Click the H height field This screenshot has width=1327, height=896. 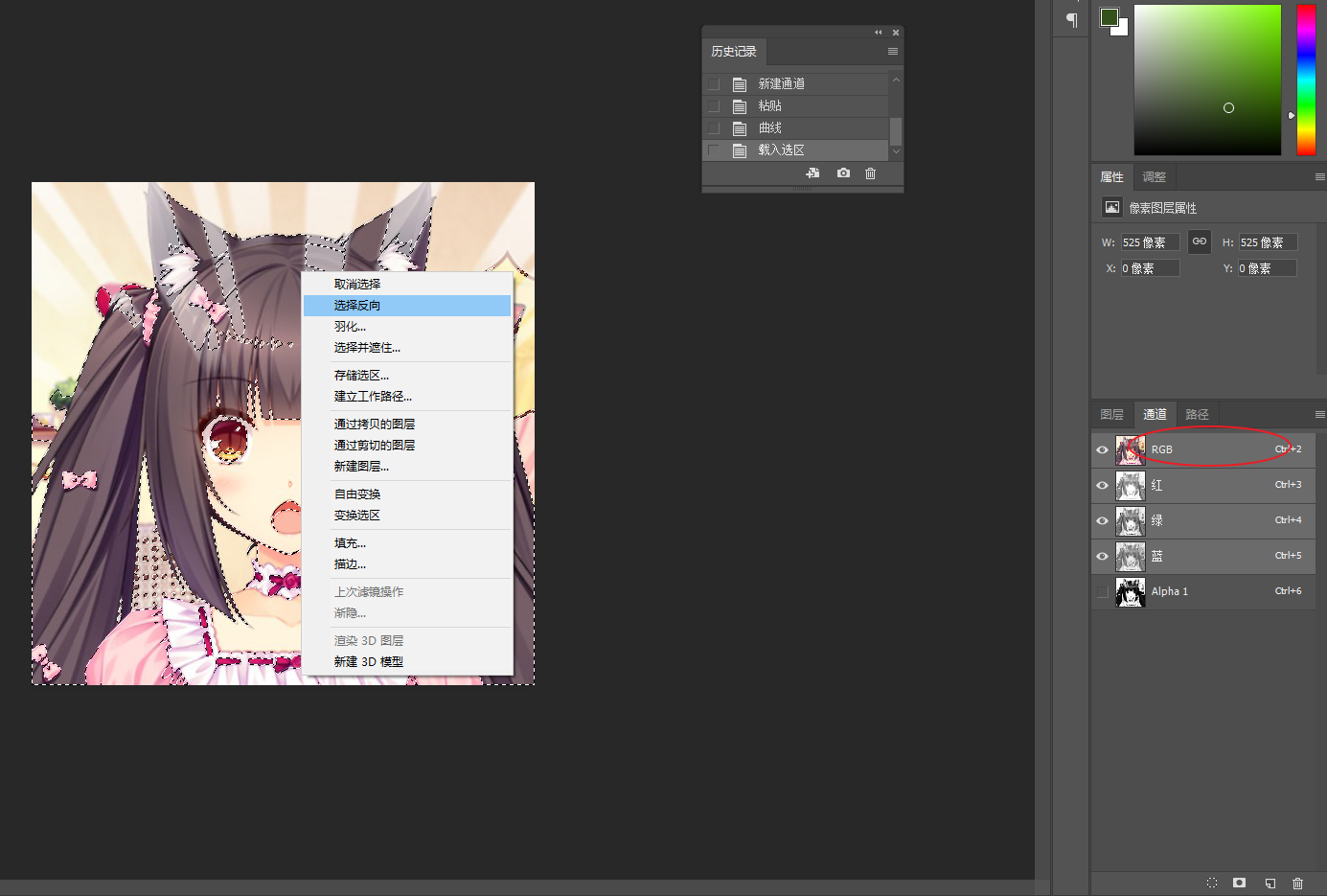1268,242
